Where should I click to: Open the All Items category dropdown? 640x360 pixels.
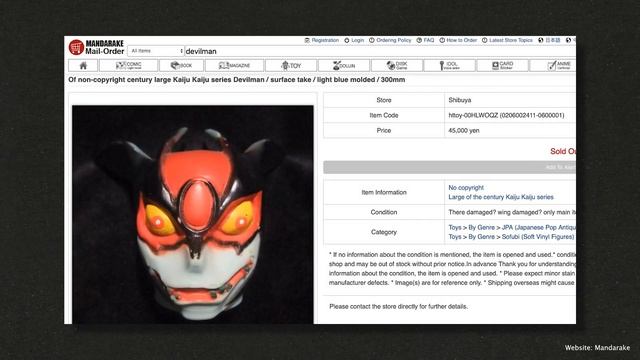156,51
